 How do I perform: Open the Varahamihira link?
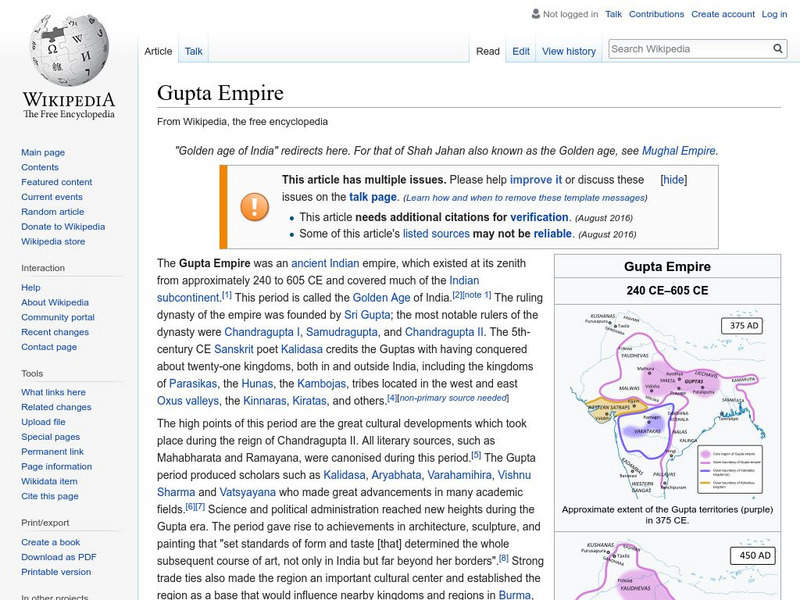tap(460, 475)
